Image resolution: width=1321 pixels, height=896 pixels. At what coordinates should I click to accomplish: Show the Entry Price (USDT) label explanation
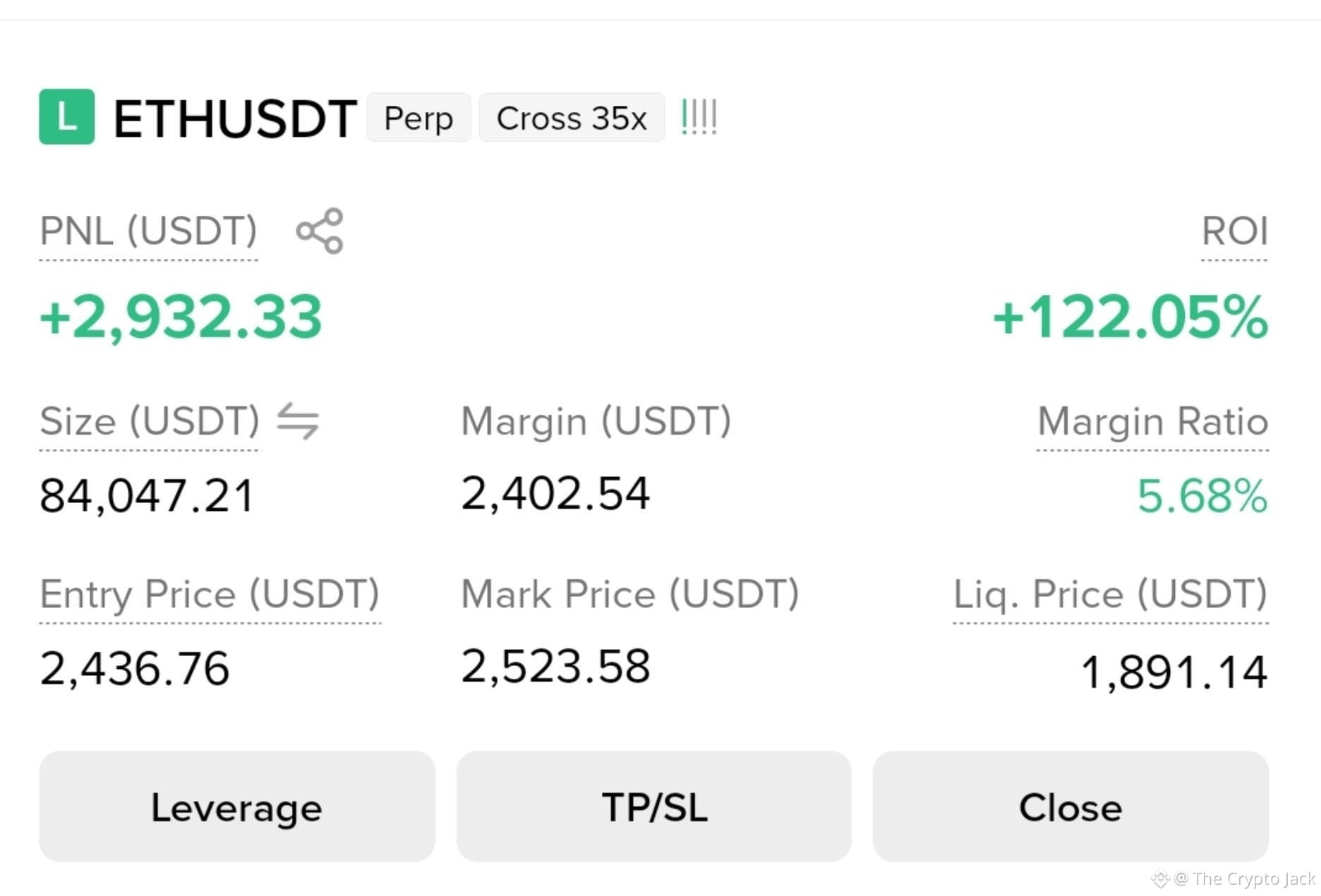coord(210,595)
